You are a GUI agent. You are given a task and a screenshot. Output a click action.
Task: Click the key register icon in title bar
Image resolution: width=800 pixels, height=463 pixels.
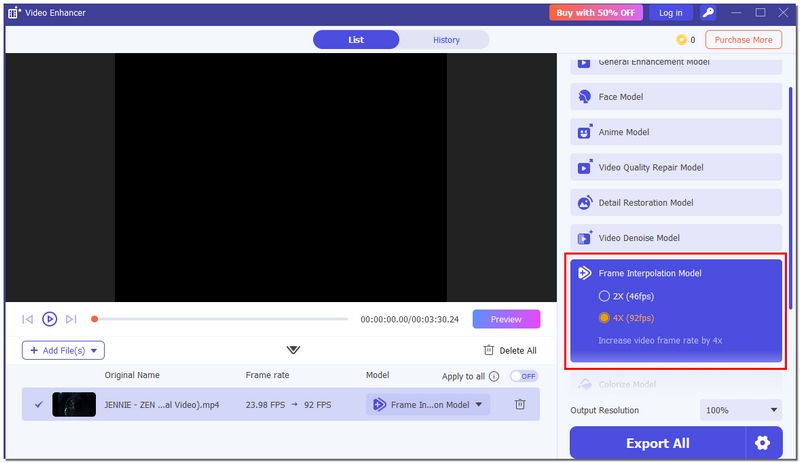[x=708, y=13]
